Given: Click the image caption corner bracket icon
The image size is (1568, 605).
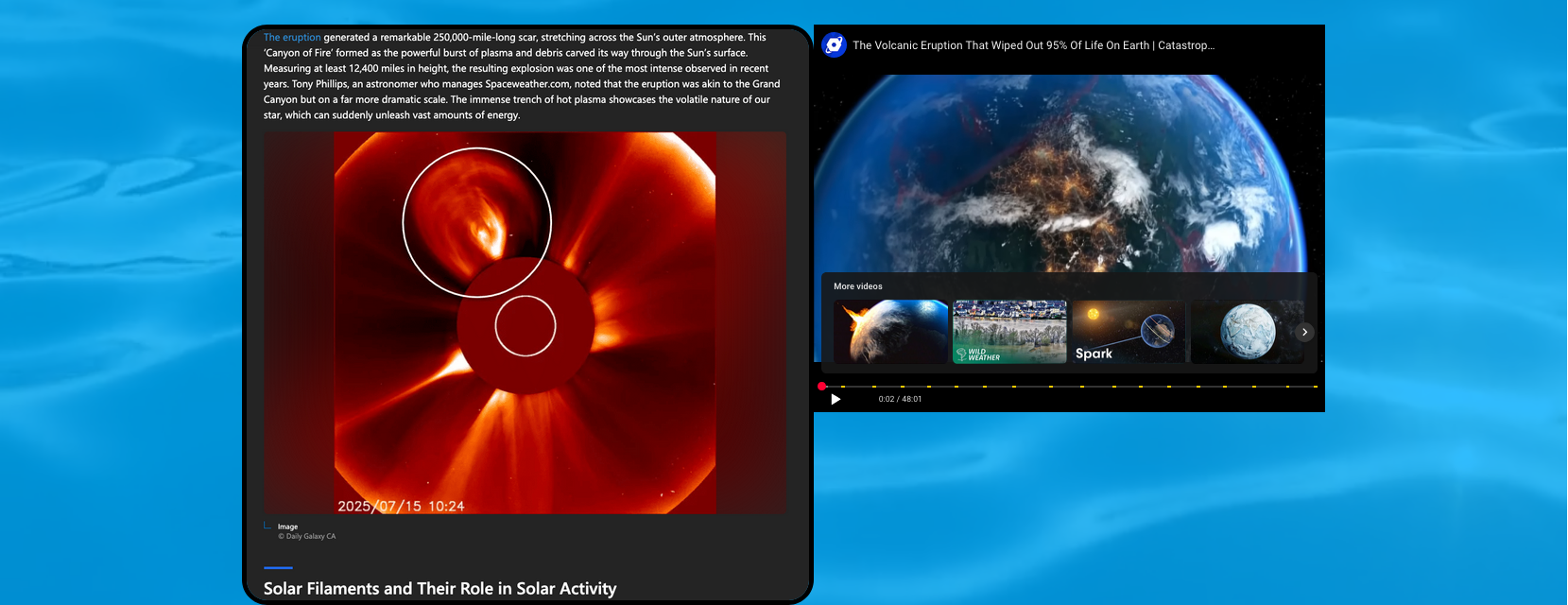Looking at the screenshot, I should (267, 527).
